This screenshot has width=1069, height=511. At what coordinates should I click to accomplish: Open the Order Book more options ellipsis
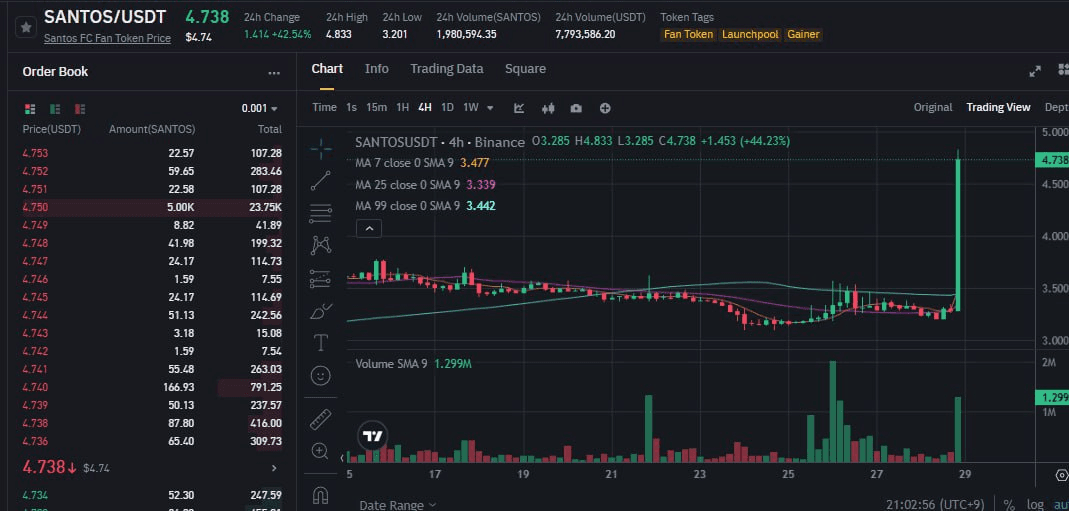274,72
